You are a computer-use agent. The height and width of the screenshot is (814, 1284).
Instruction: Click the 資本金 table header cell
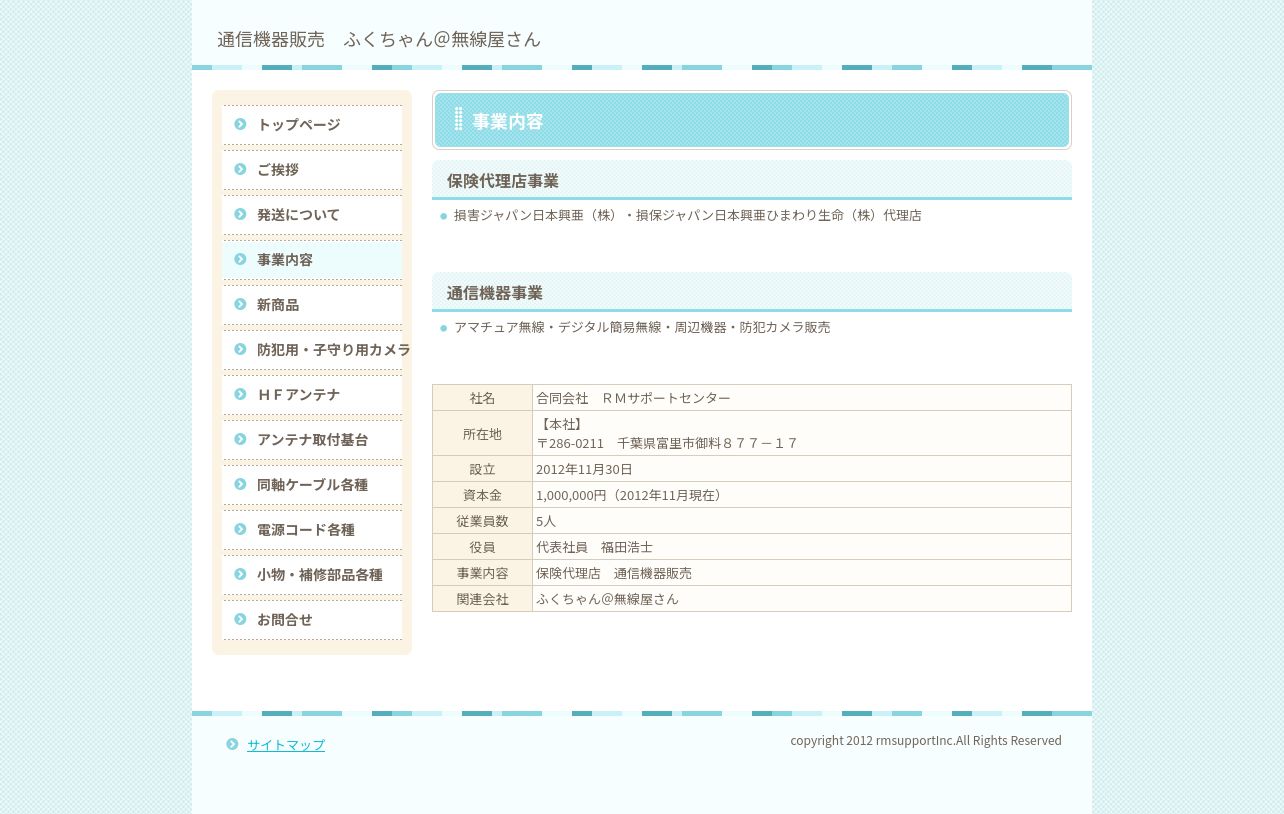point(482,495)
